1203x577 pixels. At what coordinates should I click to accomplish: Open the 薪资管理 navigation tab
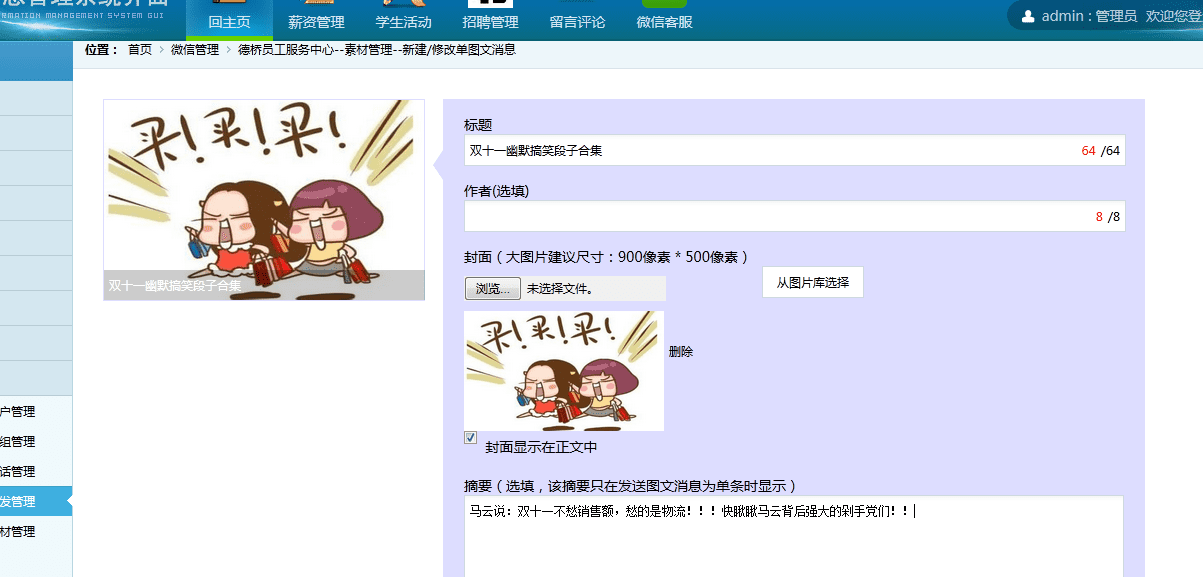(316, 20)
